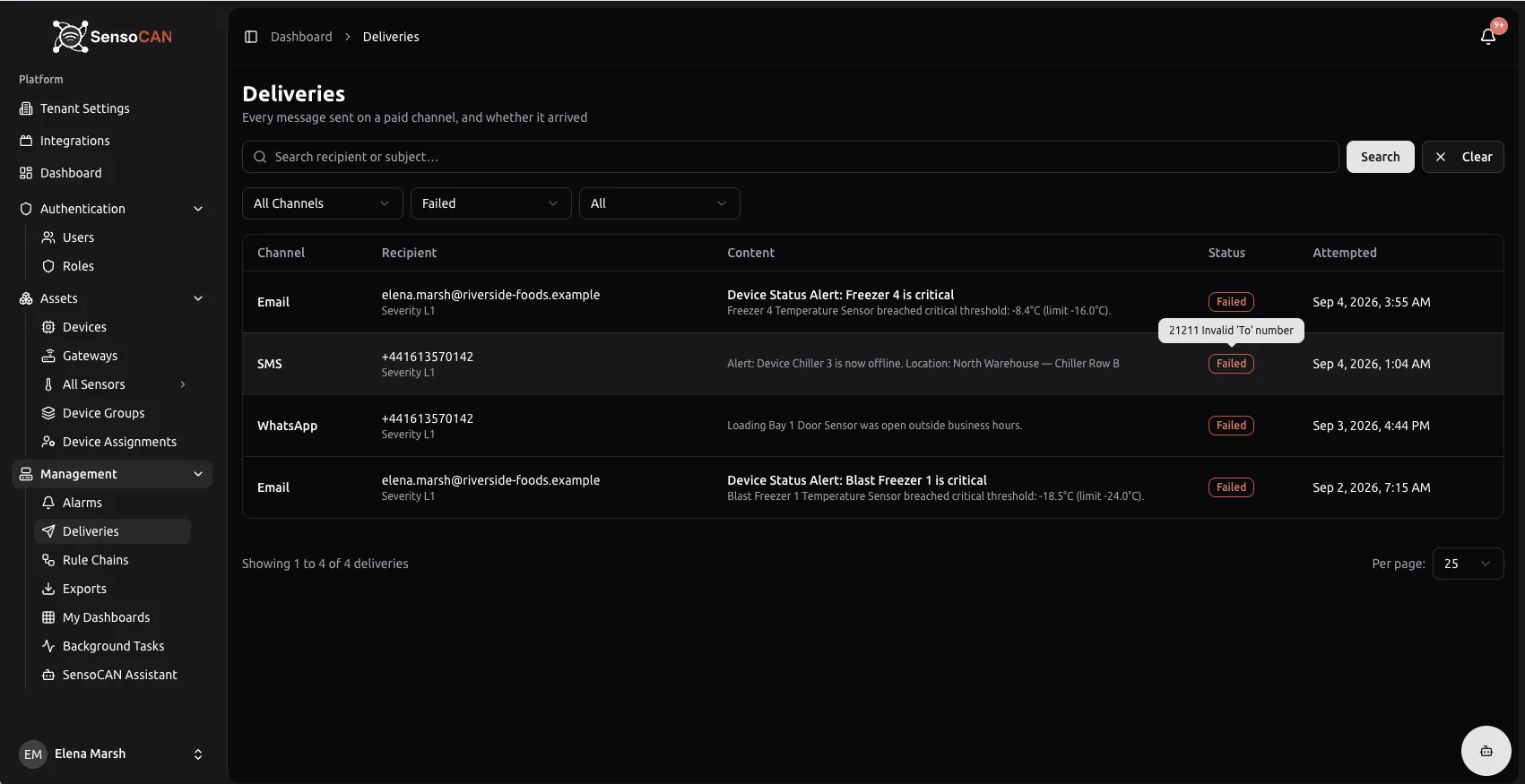
Task: Open Background Tasks in sidebar
Action: tap(114, 646)
